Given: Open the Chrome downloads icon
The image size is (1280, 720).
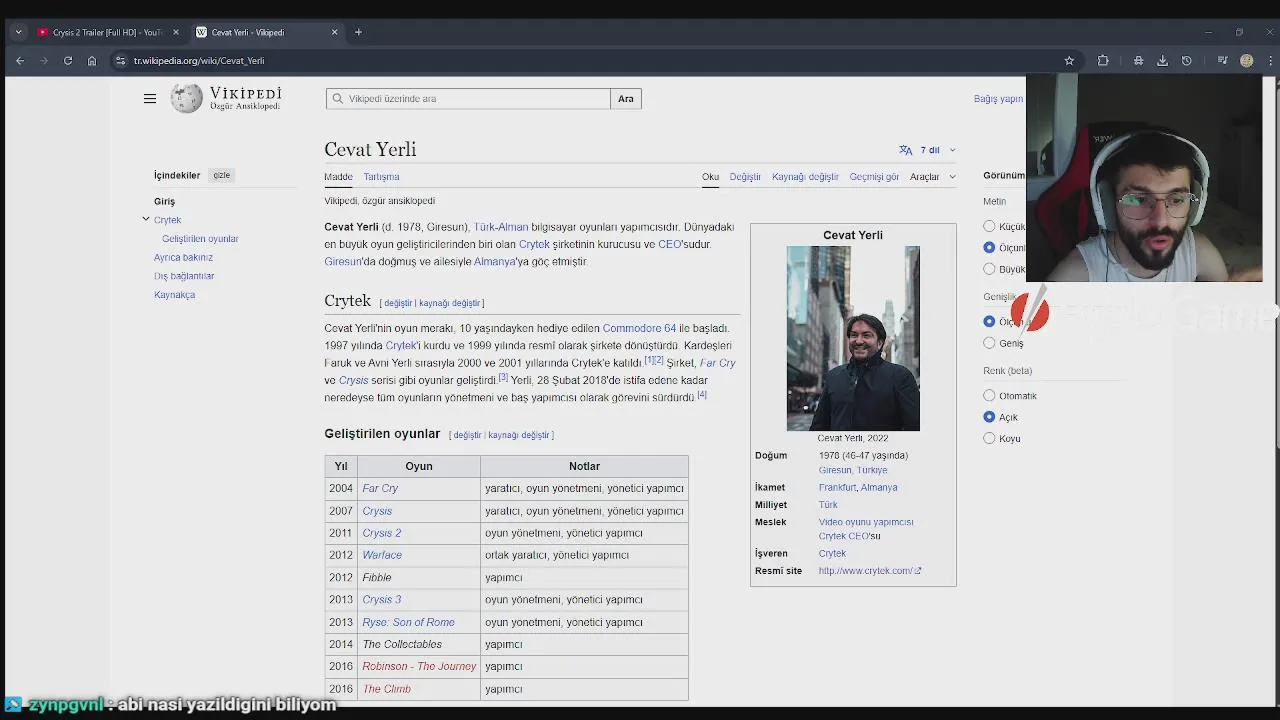Looking at the screenshot, I should coord(1162,61).
